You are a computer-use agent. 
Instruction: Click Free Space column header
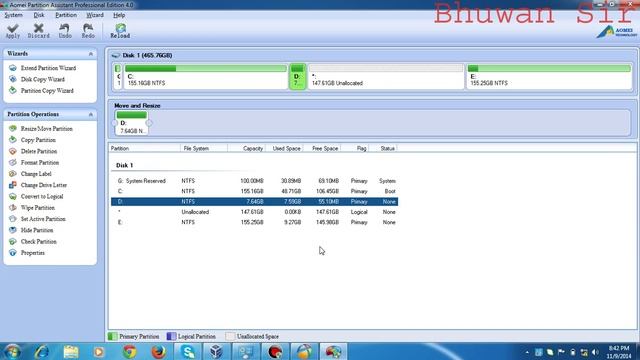click(322, 149)
